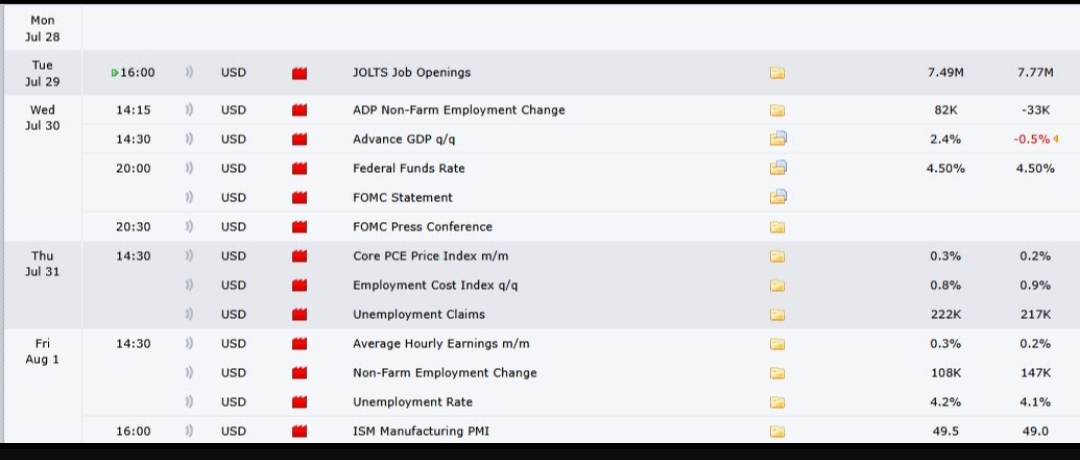
Task: Click red impact icon for Federal Funds Rate
Action: [299, 169]
